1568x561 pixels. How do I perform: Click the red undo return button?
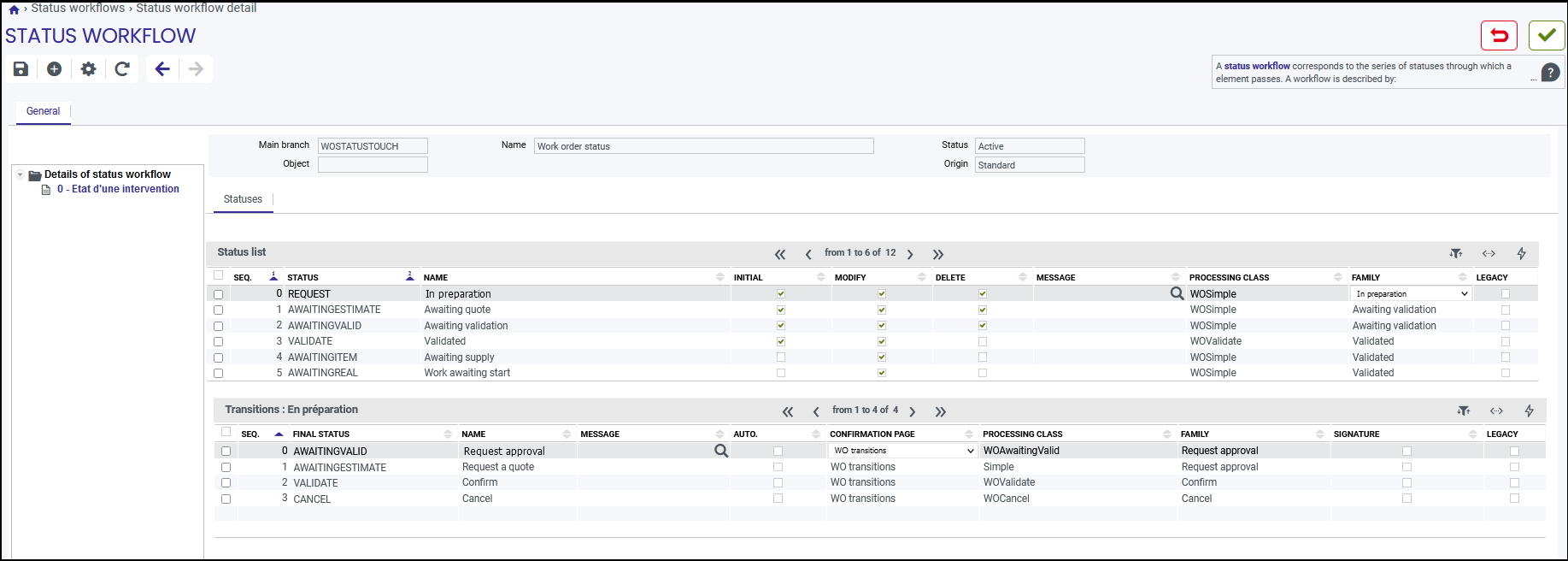(1499, 35)
